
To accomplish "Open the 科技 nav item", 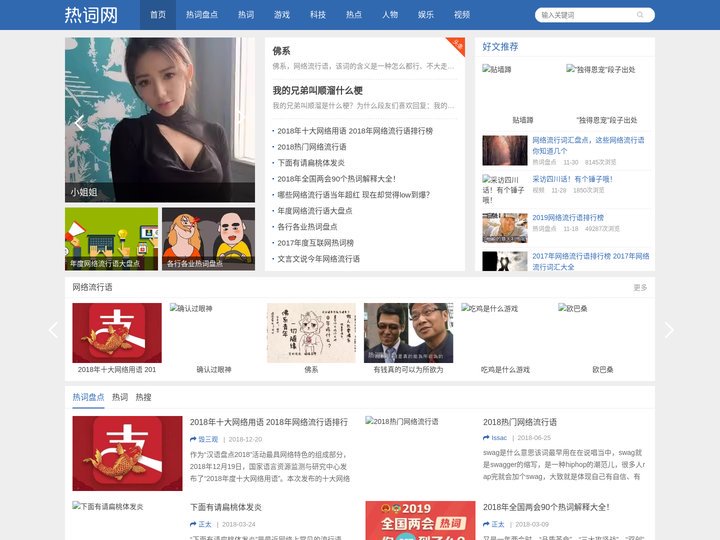I will point(318,15).
